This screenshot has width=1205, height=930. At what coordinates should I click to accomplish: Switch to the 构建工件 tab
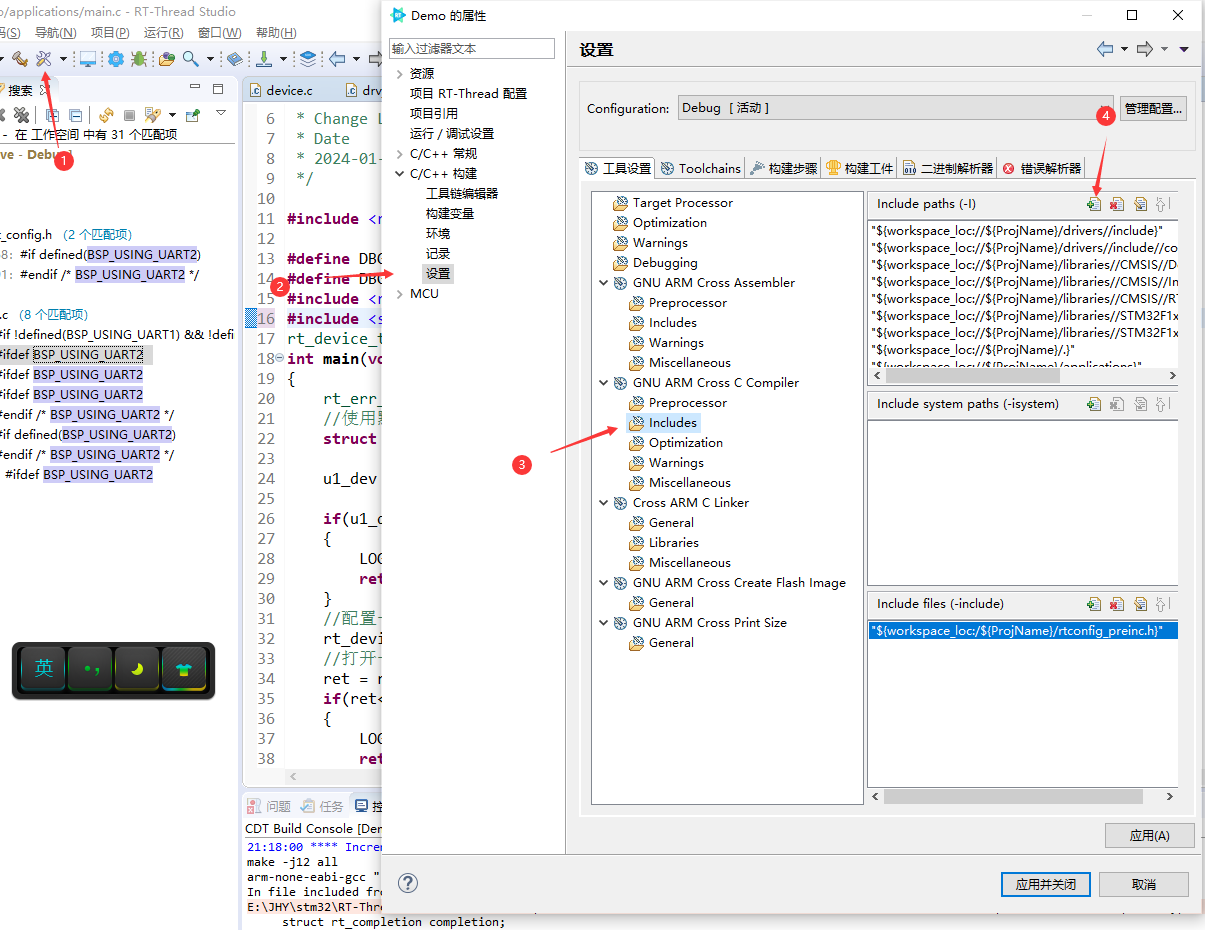(860, 168)
